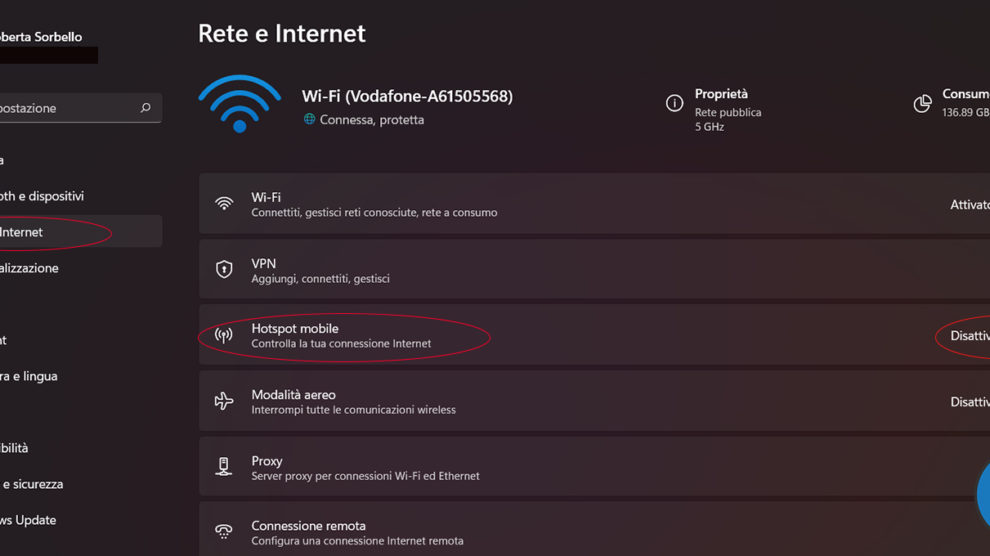
Task: Click the search magnifier icon
Action: tap(146, 108)
